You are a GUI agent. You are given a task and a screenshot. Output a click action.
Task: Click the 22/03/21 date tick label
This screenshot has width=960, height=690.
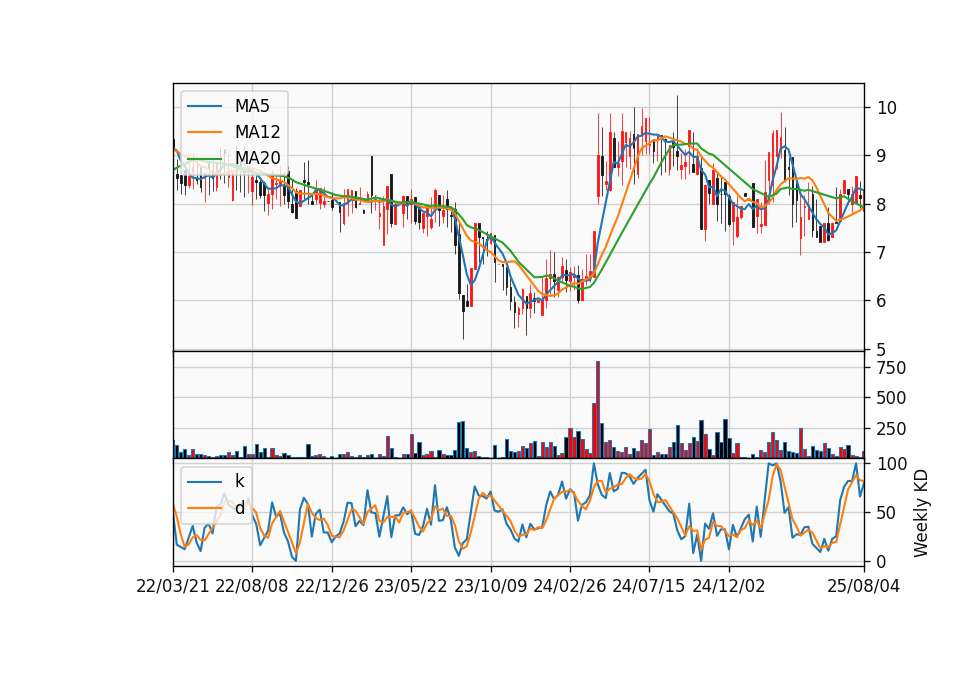click(173, 586)
